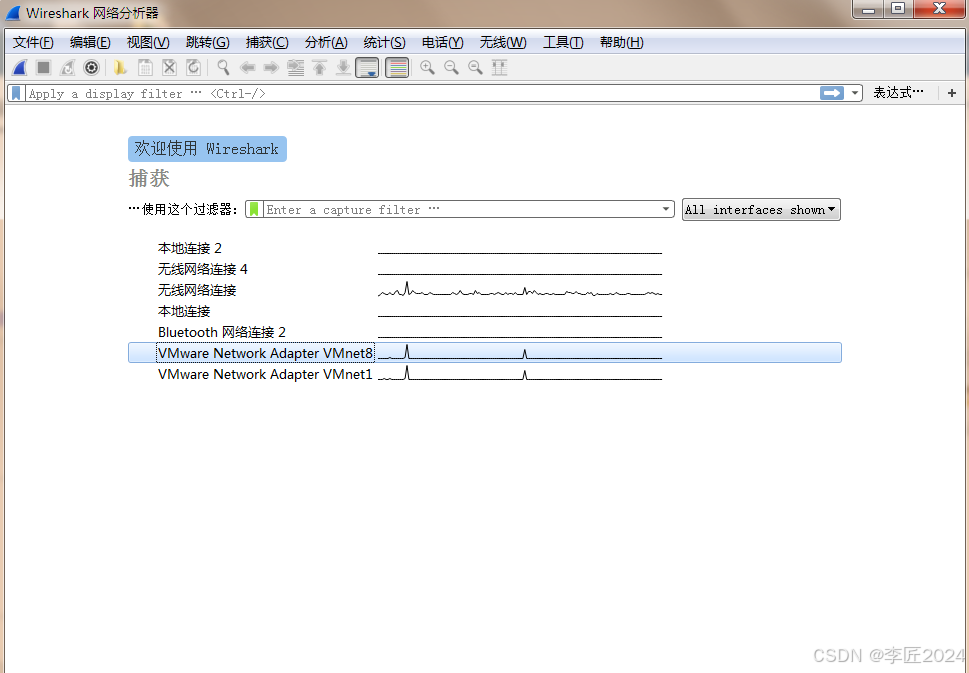Open the 无线(W) menu
The height and width of the screenshot is (673, 969).
click(x=503, y=42)
